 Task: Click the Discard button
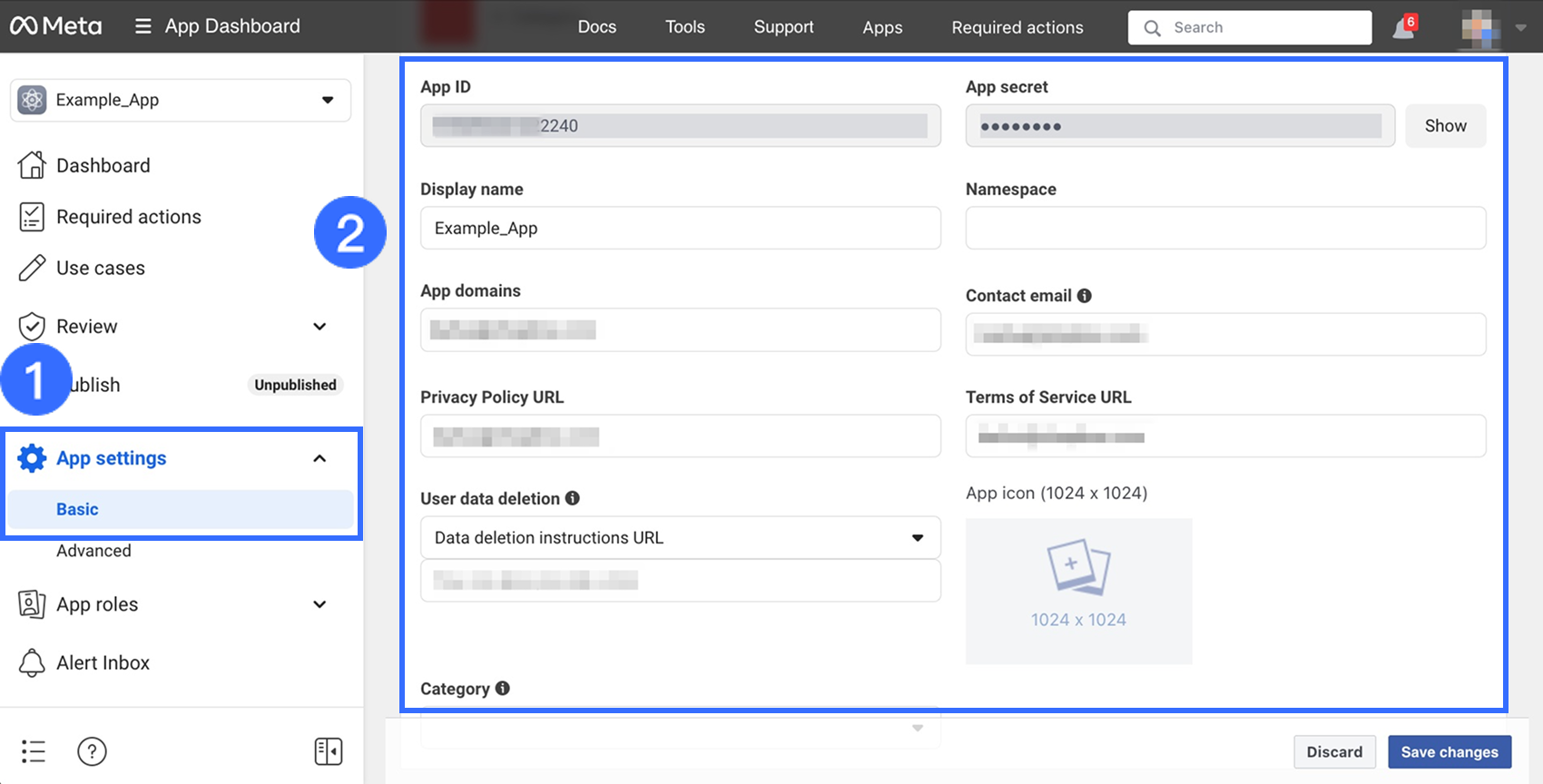(x=1334, y=751)
